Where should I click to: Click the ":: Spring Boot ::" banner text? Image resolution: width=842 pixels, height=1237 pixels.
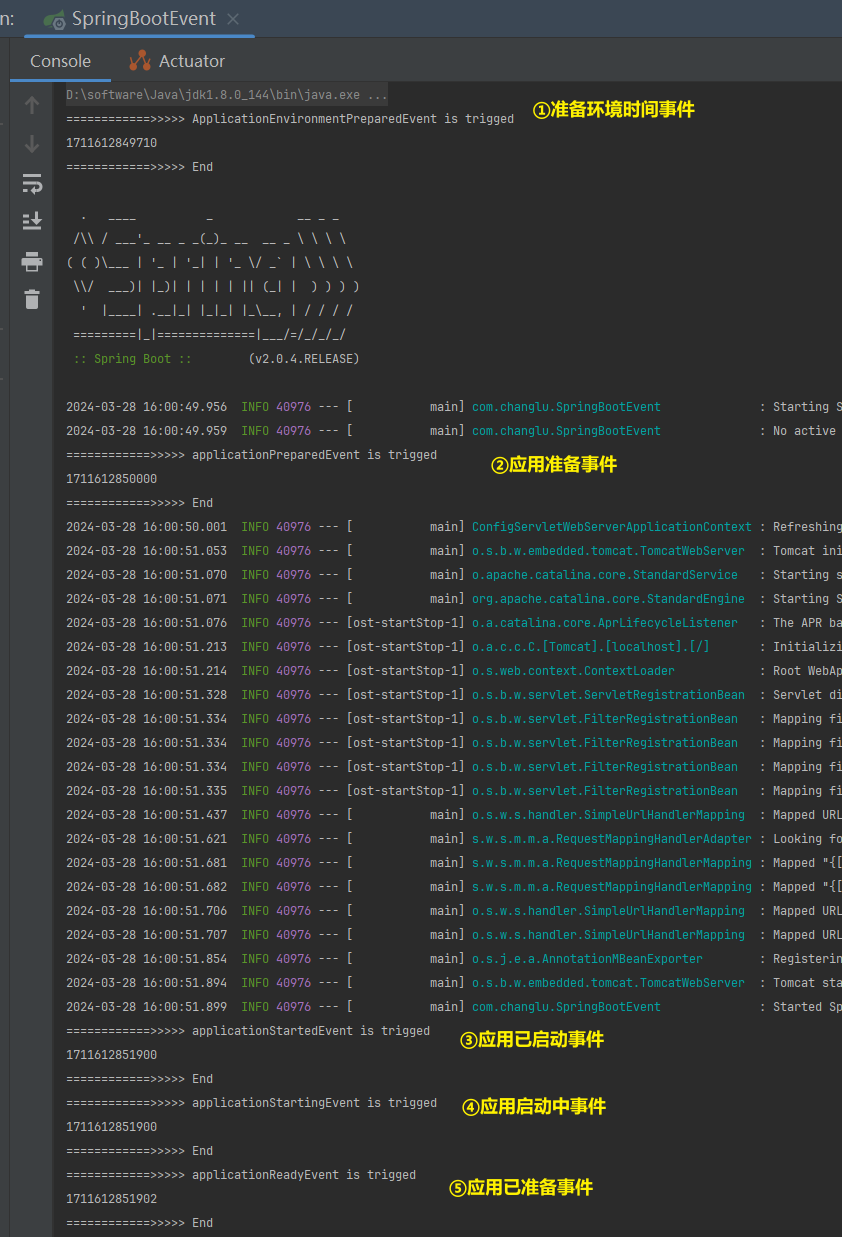(x=132, y=359)
